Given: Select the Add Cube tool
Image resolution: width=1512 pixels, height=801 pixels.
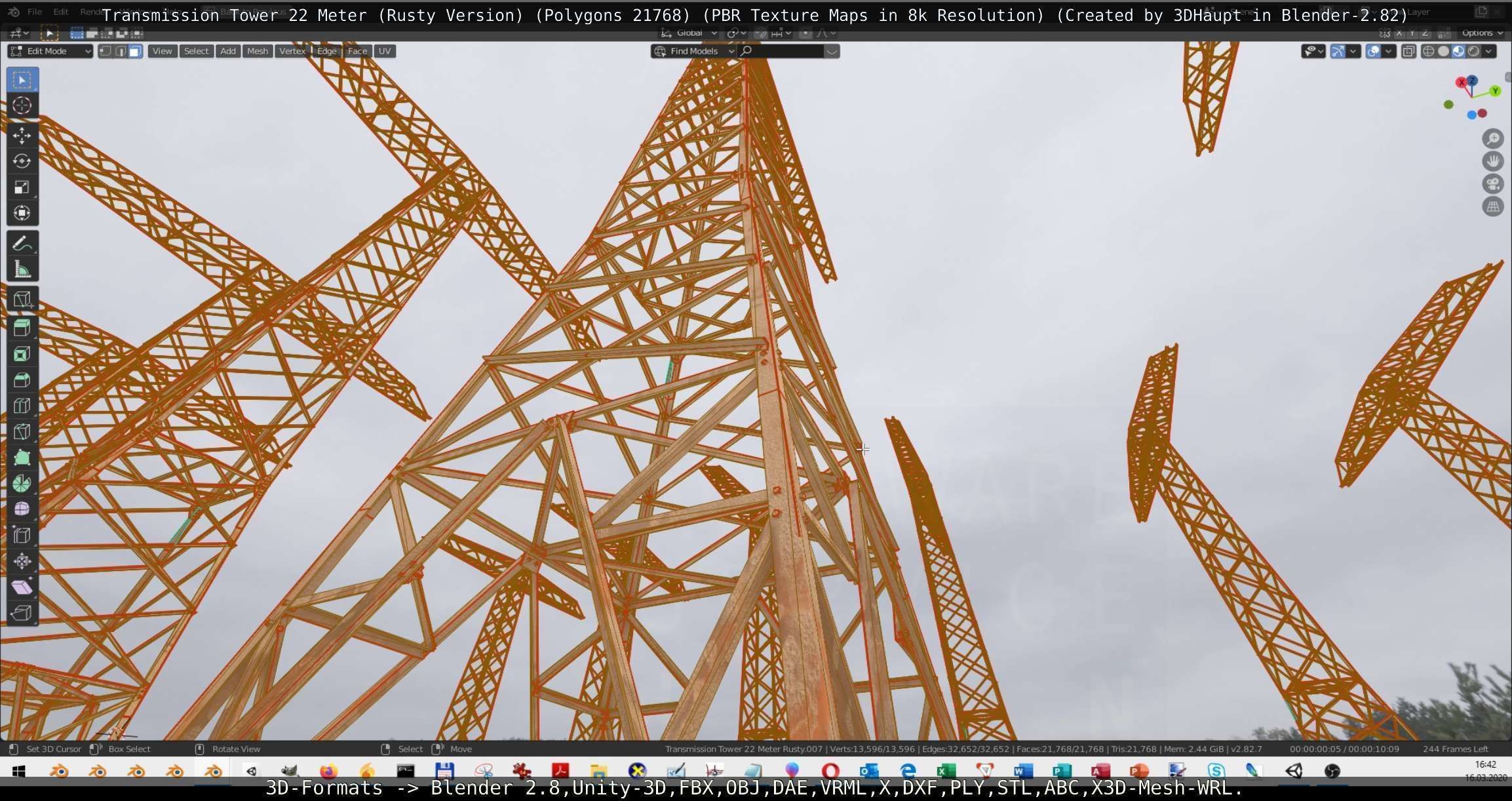Looking at the screenshot, I should [x=22, y=300].
